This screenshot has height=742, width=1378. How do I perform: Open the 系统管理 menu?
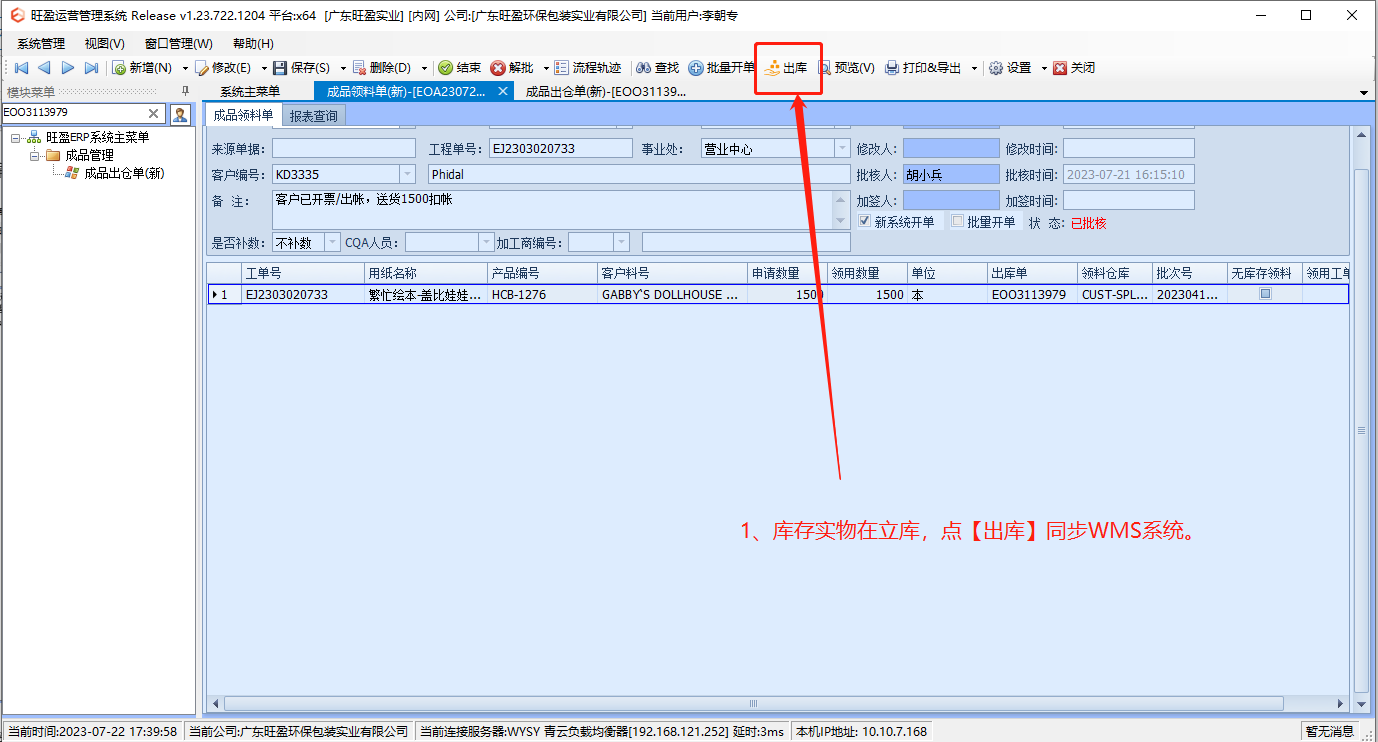tap(41, 44)
